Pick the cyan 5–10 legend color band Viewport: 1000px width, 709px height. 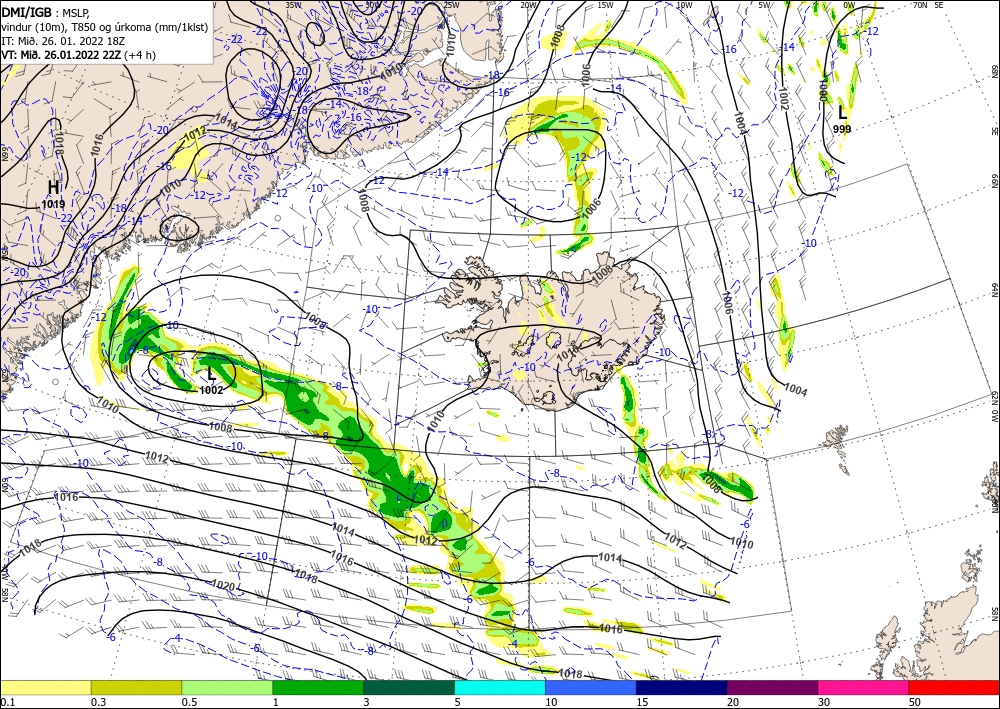click(500, 687)
